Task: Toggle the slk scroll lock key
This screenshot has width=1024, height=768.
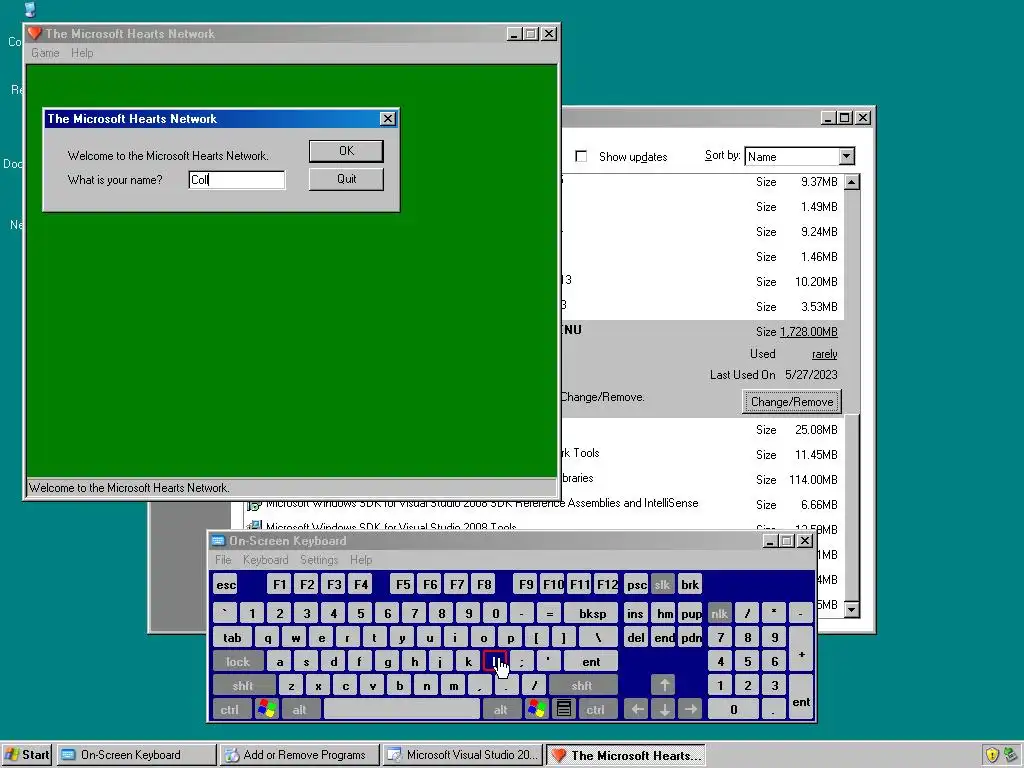Action: pyautogui.click(x=662, y=584)
